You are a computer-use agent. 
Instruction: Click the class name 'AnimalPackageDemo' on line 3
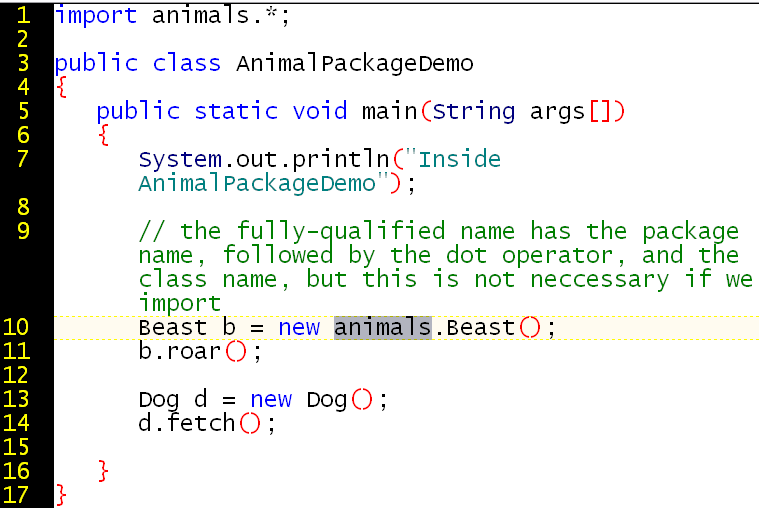click(355, 64)
